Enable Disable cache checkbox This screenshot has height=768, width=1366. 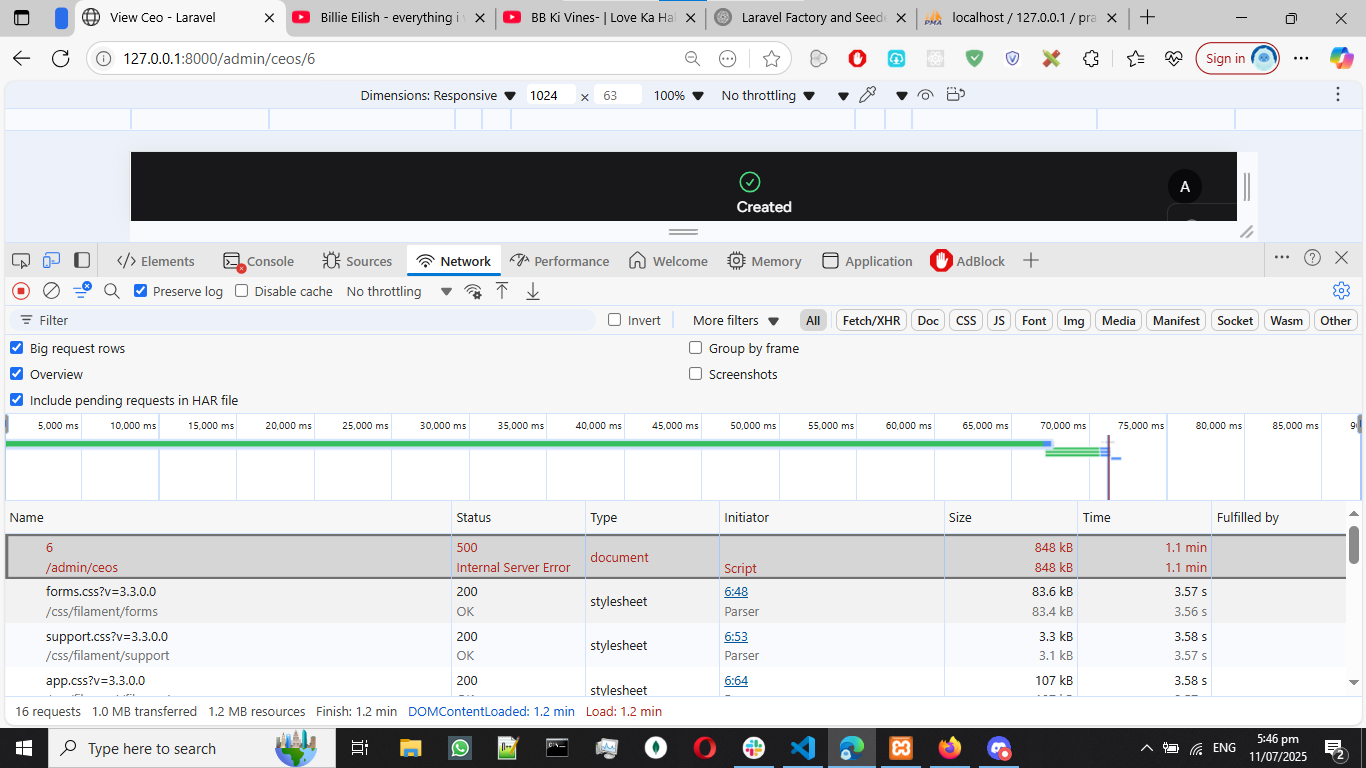[x=241, y=291]
